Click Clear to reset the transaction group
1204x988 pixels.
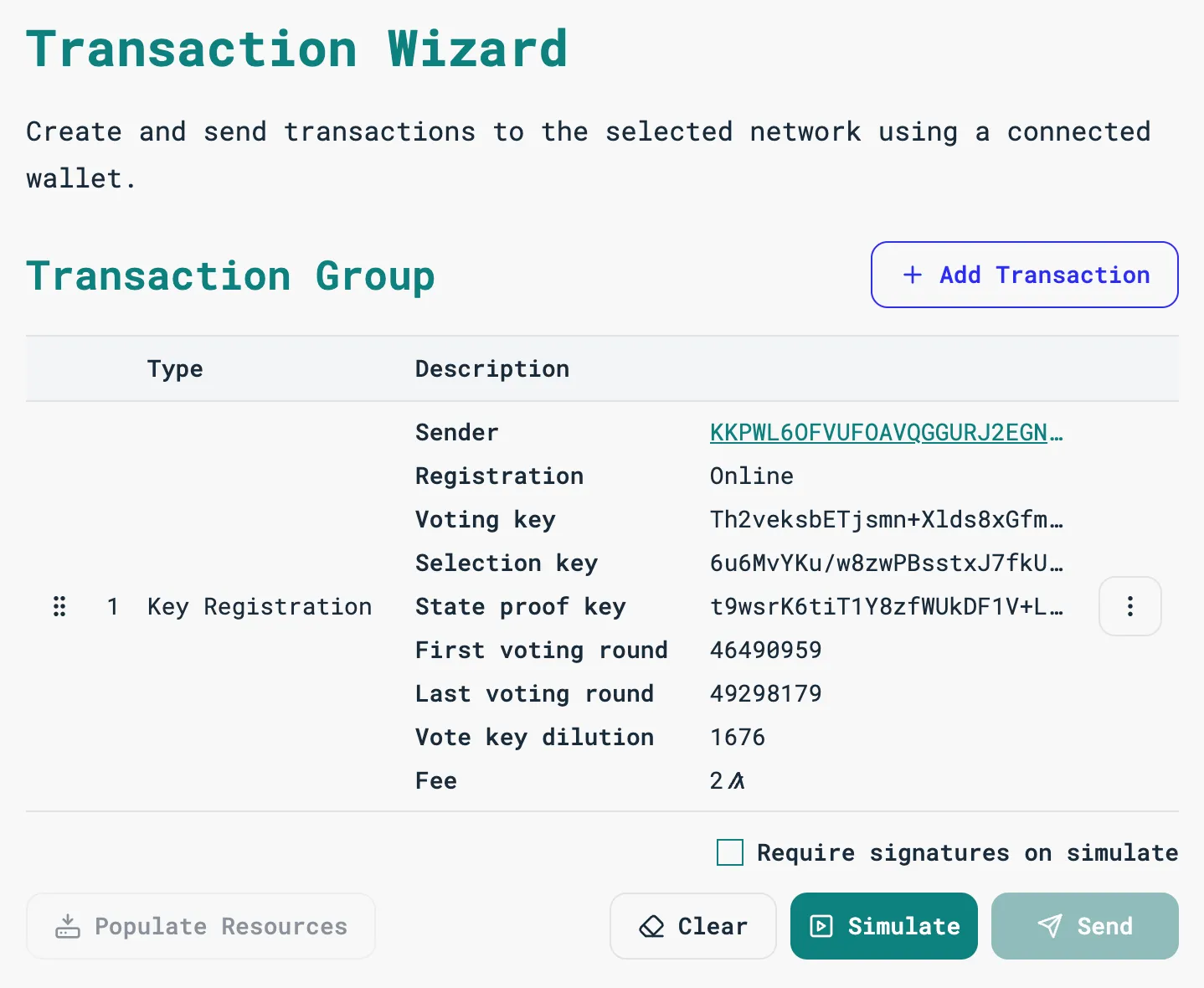pyautogui.click(x=693, y=926)
